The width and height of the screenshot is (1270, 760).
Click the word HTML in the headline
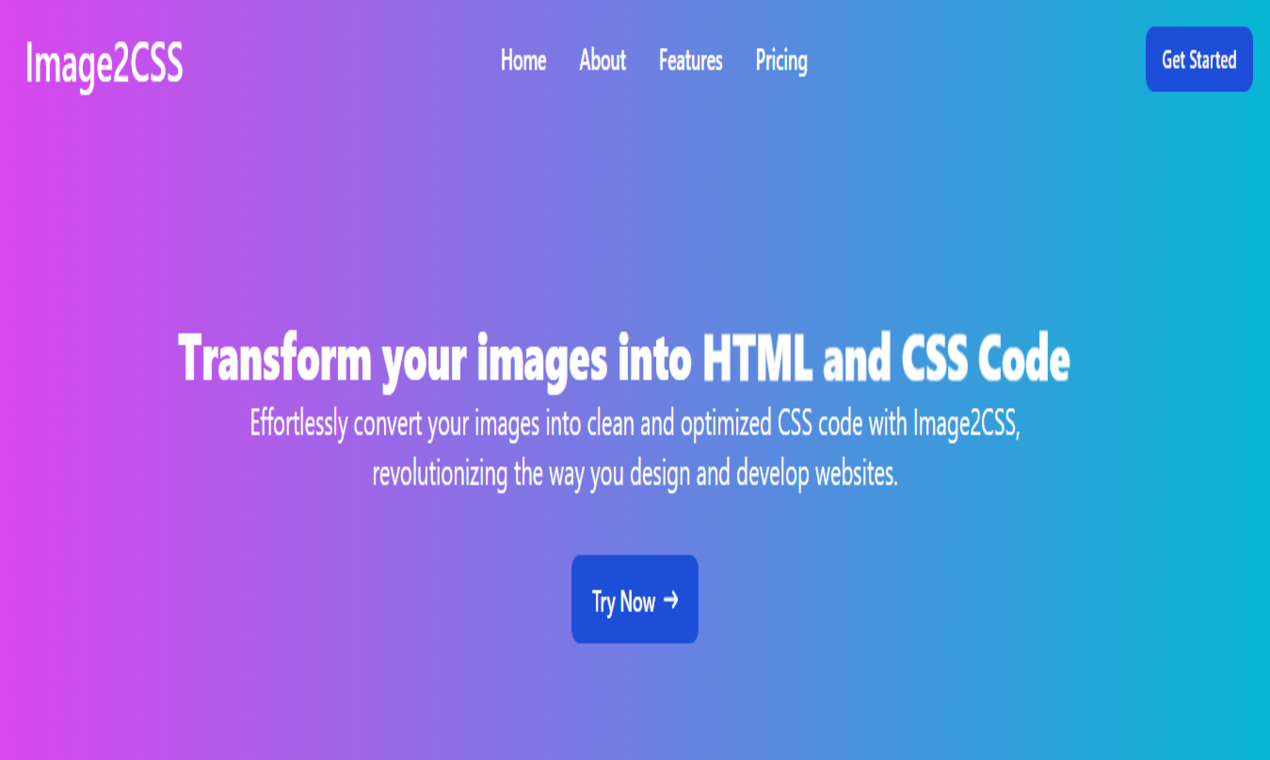point(757,358)
